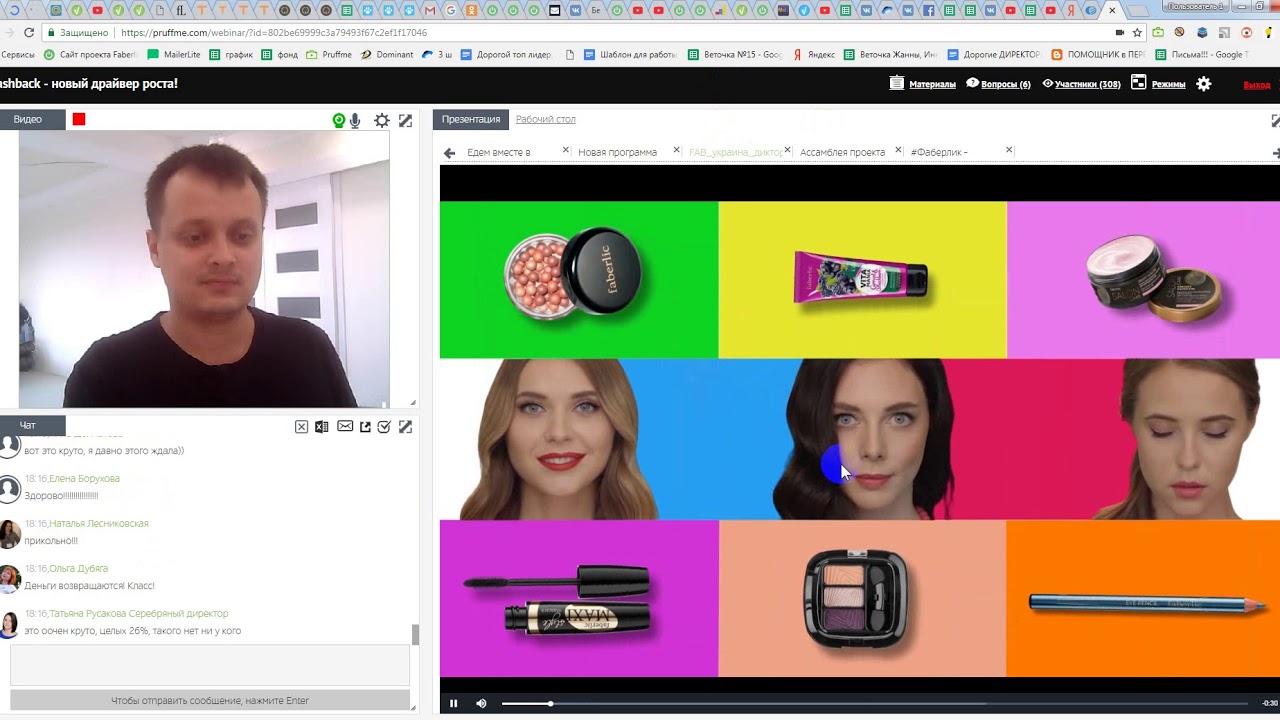1280x720 pixels.
Task: Open the Дорогой топ лидер bookmark
Action: click(506, 55)
